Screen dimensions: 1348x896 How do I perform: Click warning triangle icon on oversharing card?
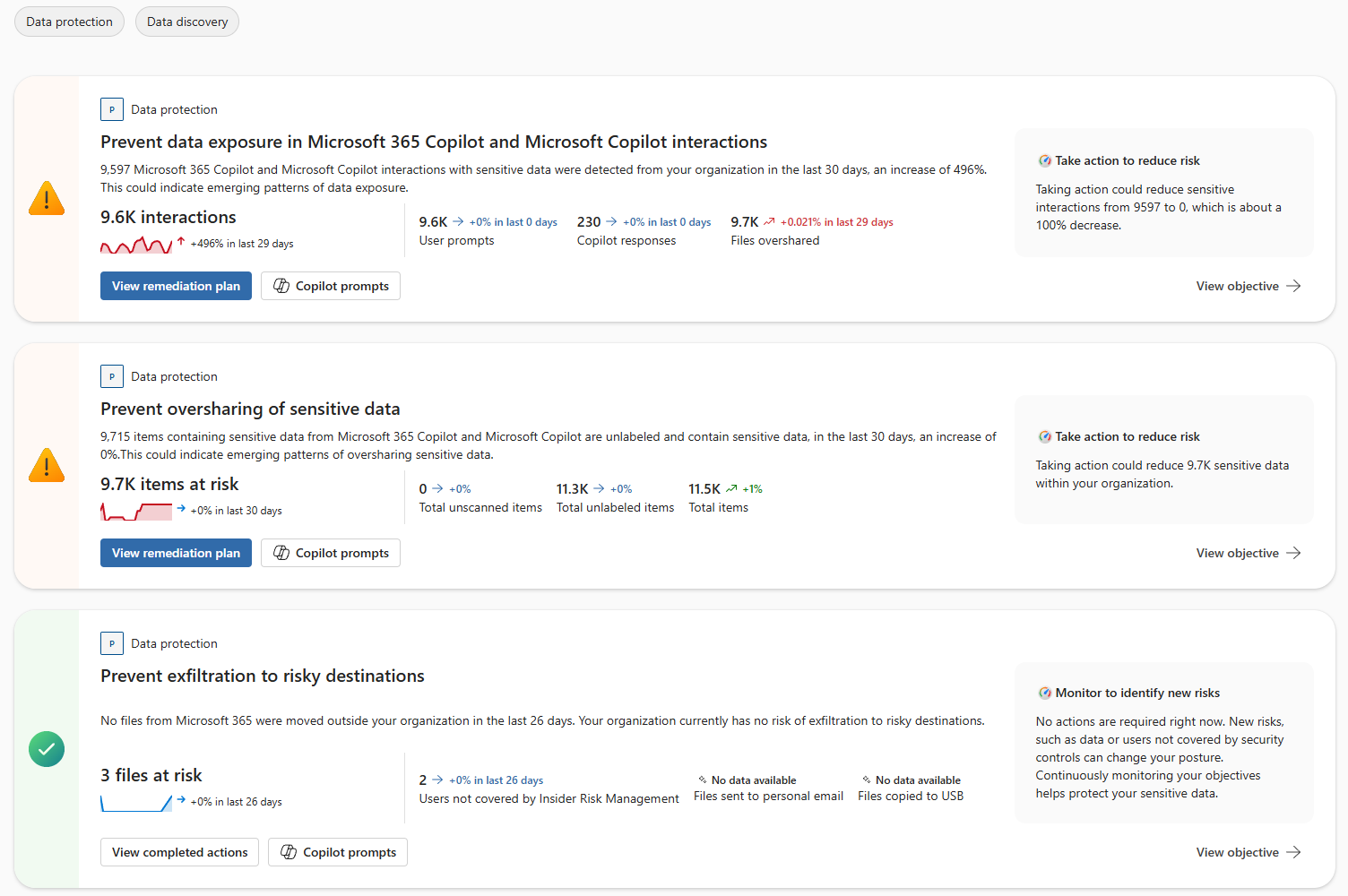(47, 465)
